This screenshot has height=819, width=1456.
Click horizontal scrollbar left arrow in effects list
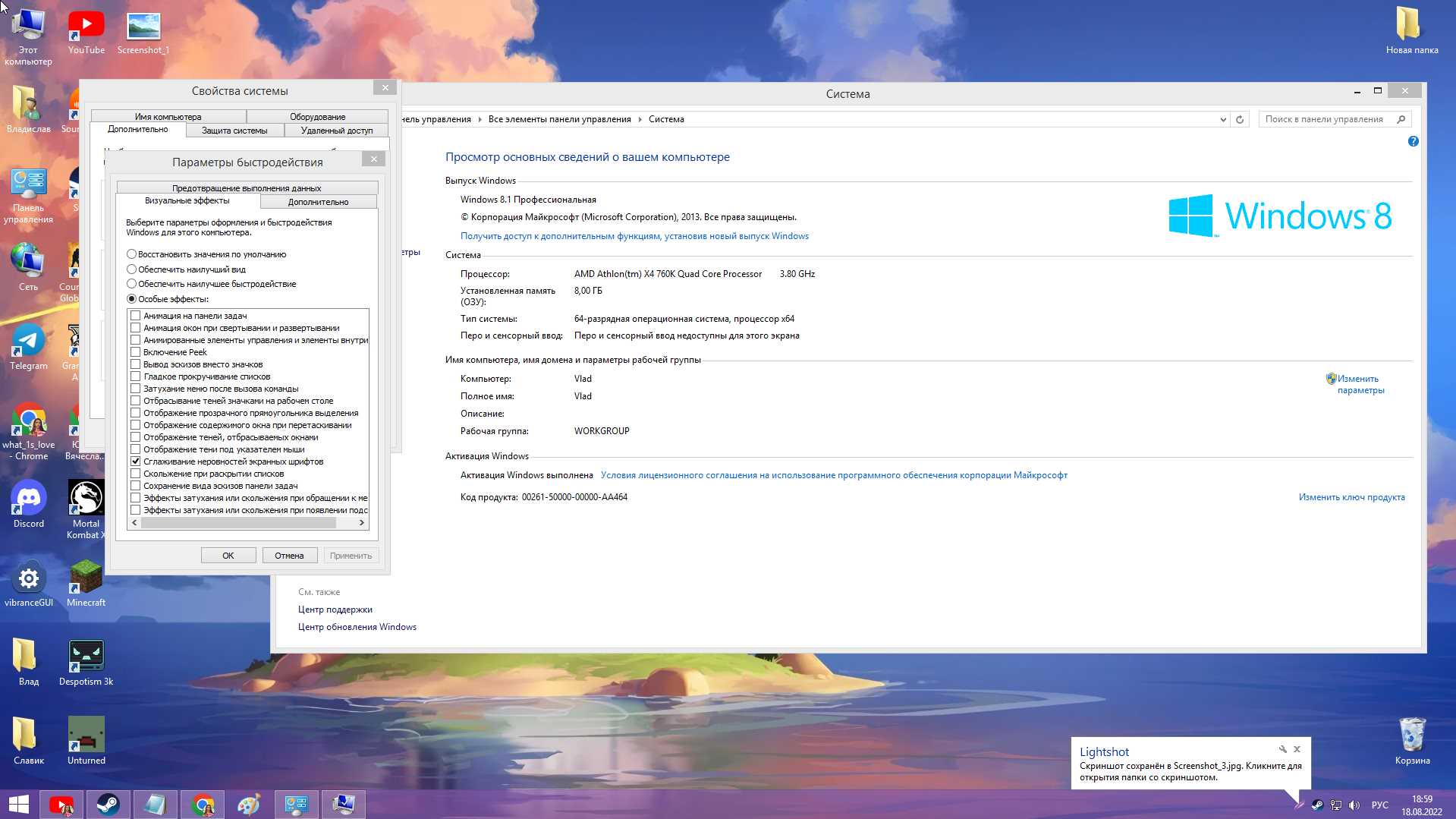[134, 523]
